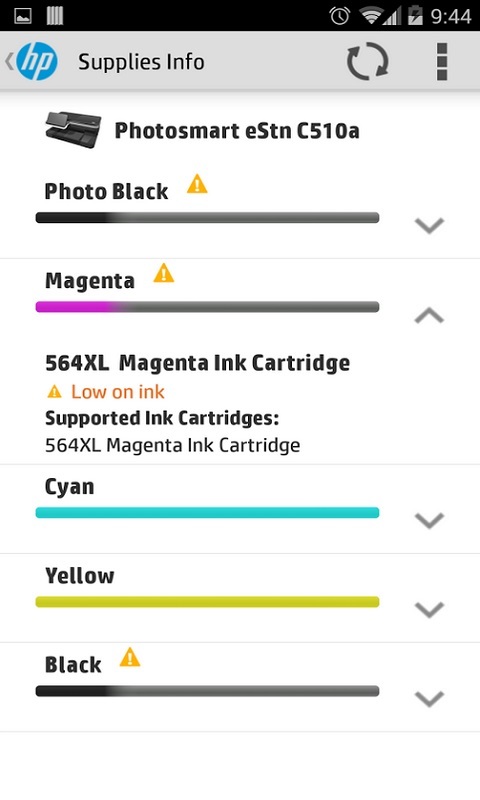Screen dimensions: 480x800
Task: Tap the Cyan ink level bar
Action: coord(207,513)
